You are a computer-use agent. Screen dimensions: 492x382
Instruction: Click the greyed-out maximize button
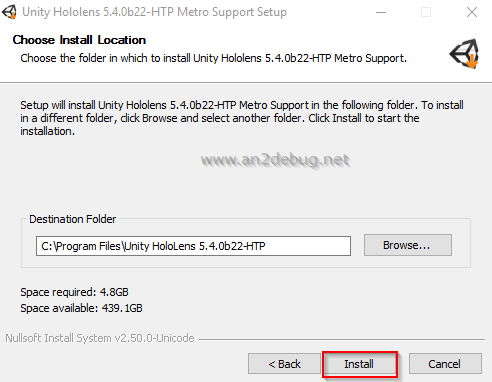(x=426, y=12)
